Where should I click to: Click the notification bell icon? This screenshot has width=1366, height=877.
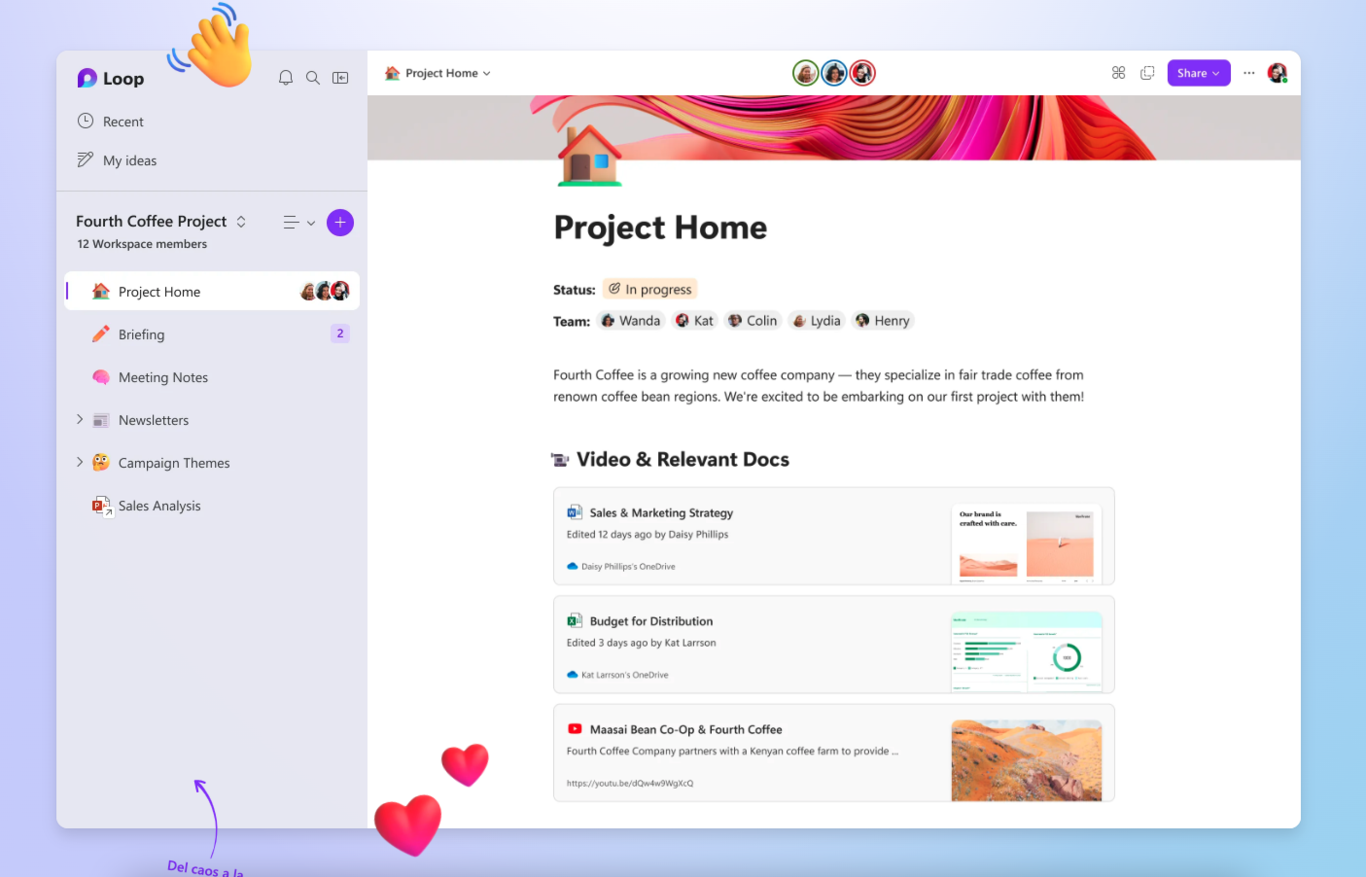pyautogui.click(x=285, y=77)
